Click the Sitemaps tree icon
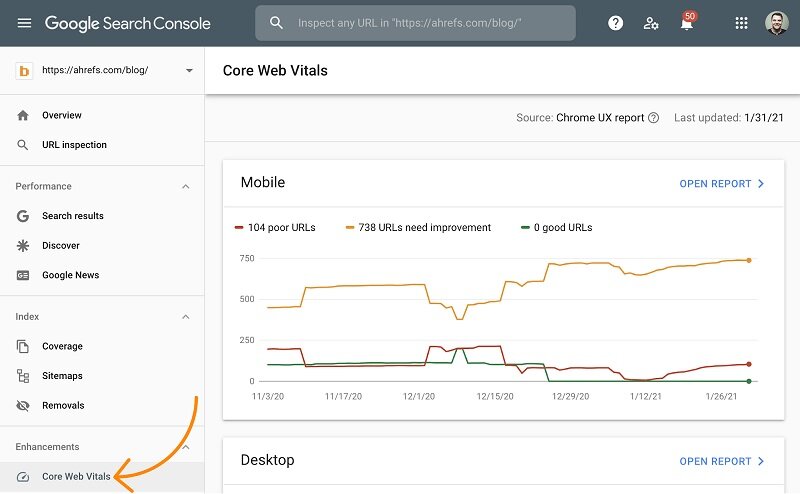Screen dimensions: 800x494 [x=23, y=376]
